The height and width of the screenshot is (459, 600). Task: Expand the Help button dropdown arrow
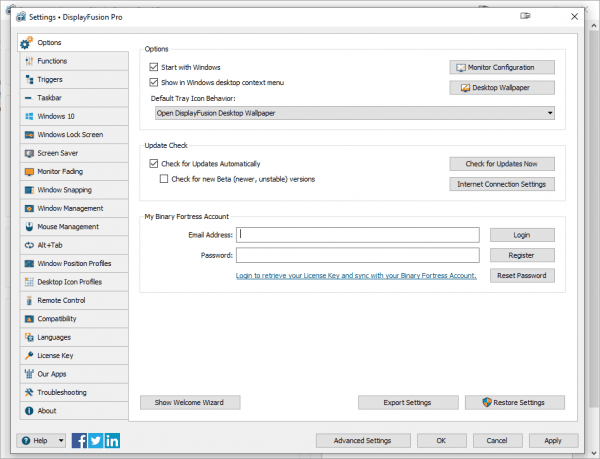click(x=61, y=441)
